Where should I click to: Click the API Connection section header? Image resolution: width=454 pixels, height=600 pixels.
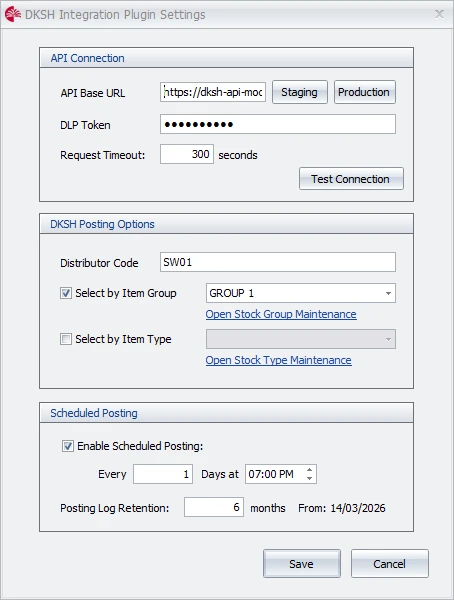pos(226,58)
